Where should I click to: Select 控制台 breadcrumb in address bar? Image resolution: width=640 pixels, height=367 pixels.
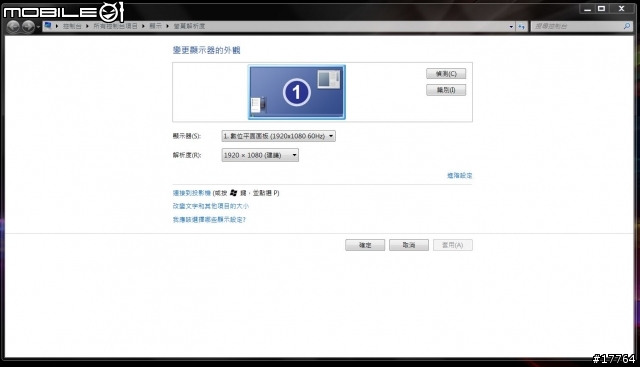(72, 26)
